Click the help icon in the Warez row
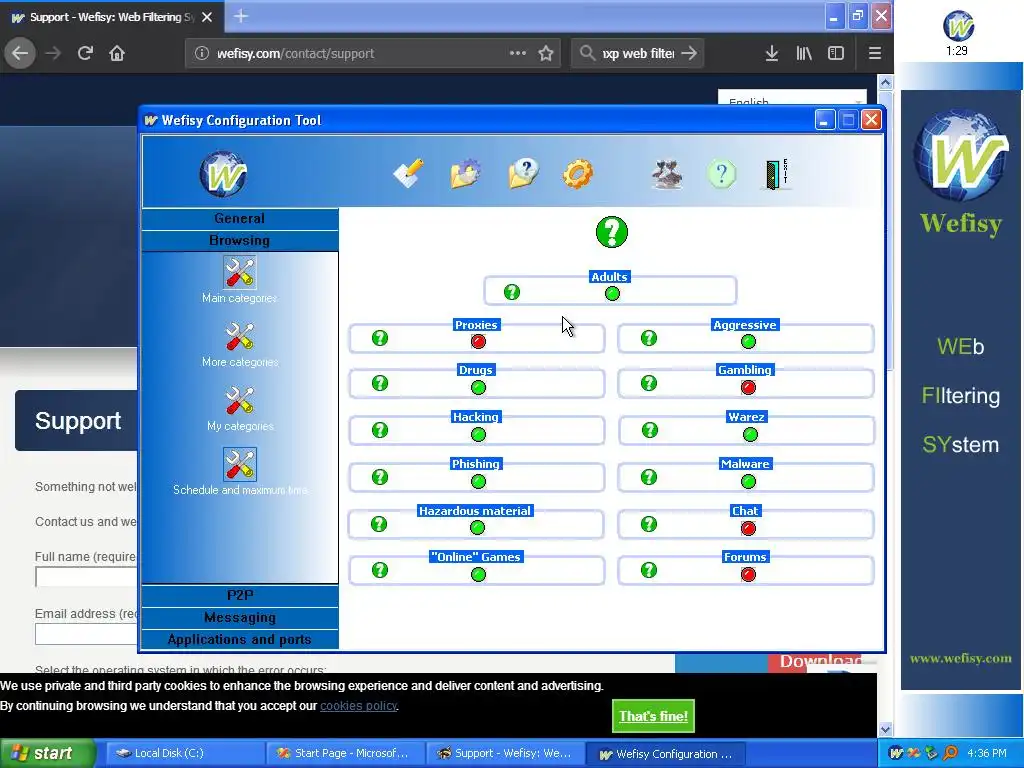 coord(650,430)
